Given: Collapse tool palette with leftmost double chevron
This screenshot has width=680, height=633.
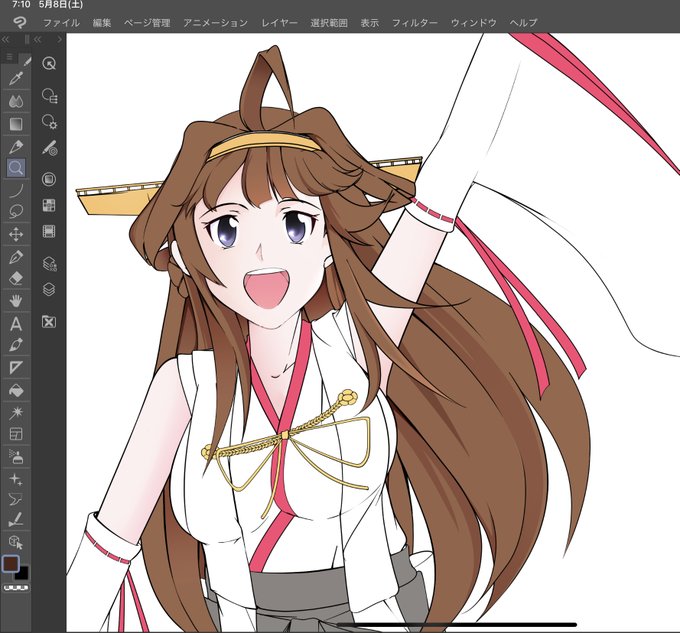Looking at the screenshot, I should point(6,39).
